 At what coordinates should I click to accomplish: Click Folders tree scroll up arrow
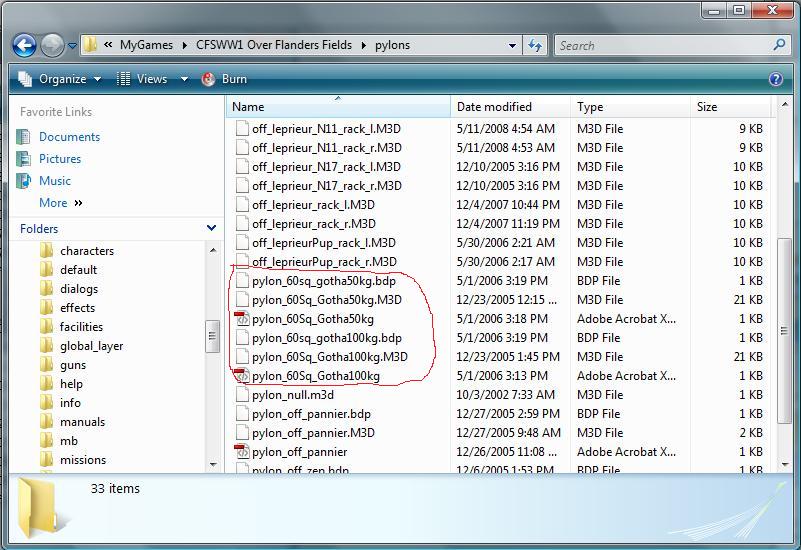click(213, 250)
